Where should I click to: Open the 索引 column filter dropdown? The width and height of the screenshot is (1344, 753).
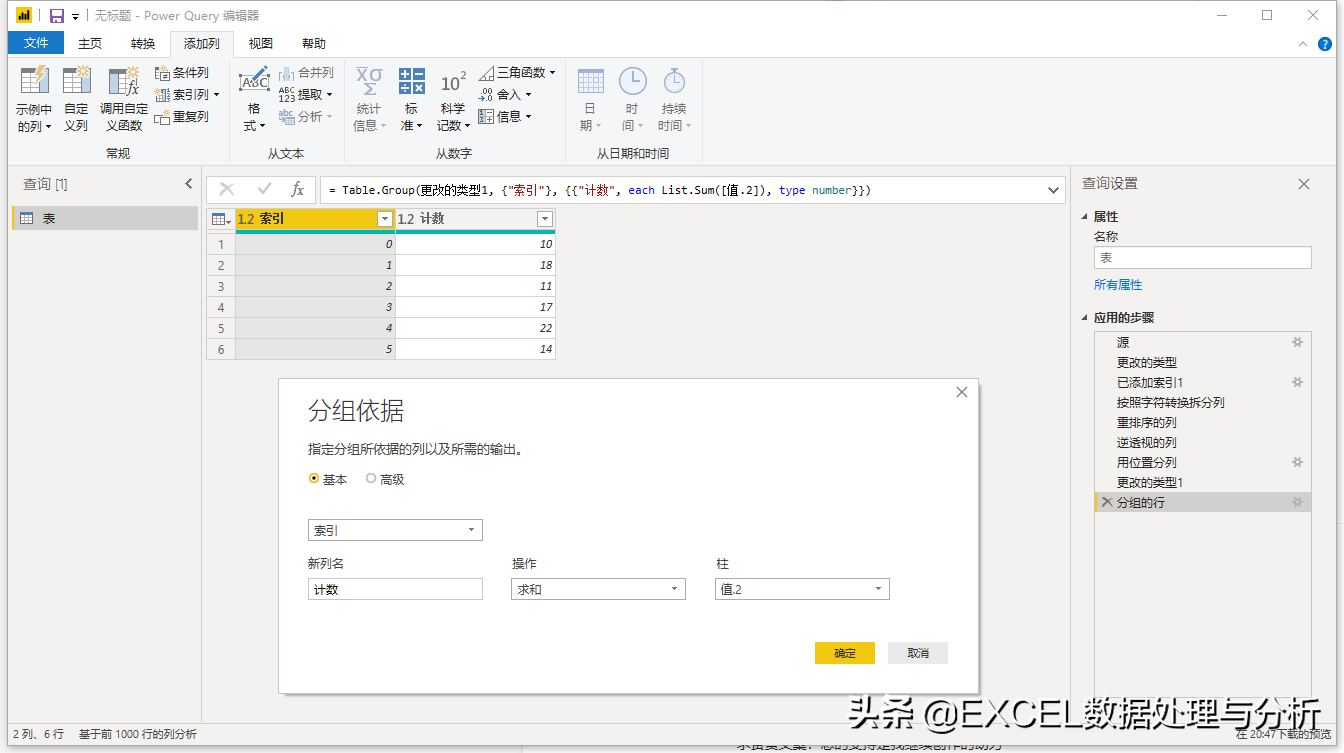pos(384,219)
